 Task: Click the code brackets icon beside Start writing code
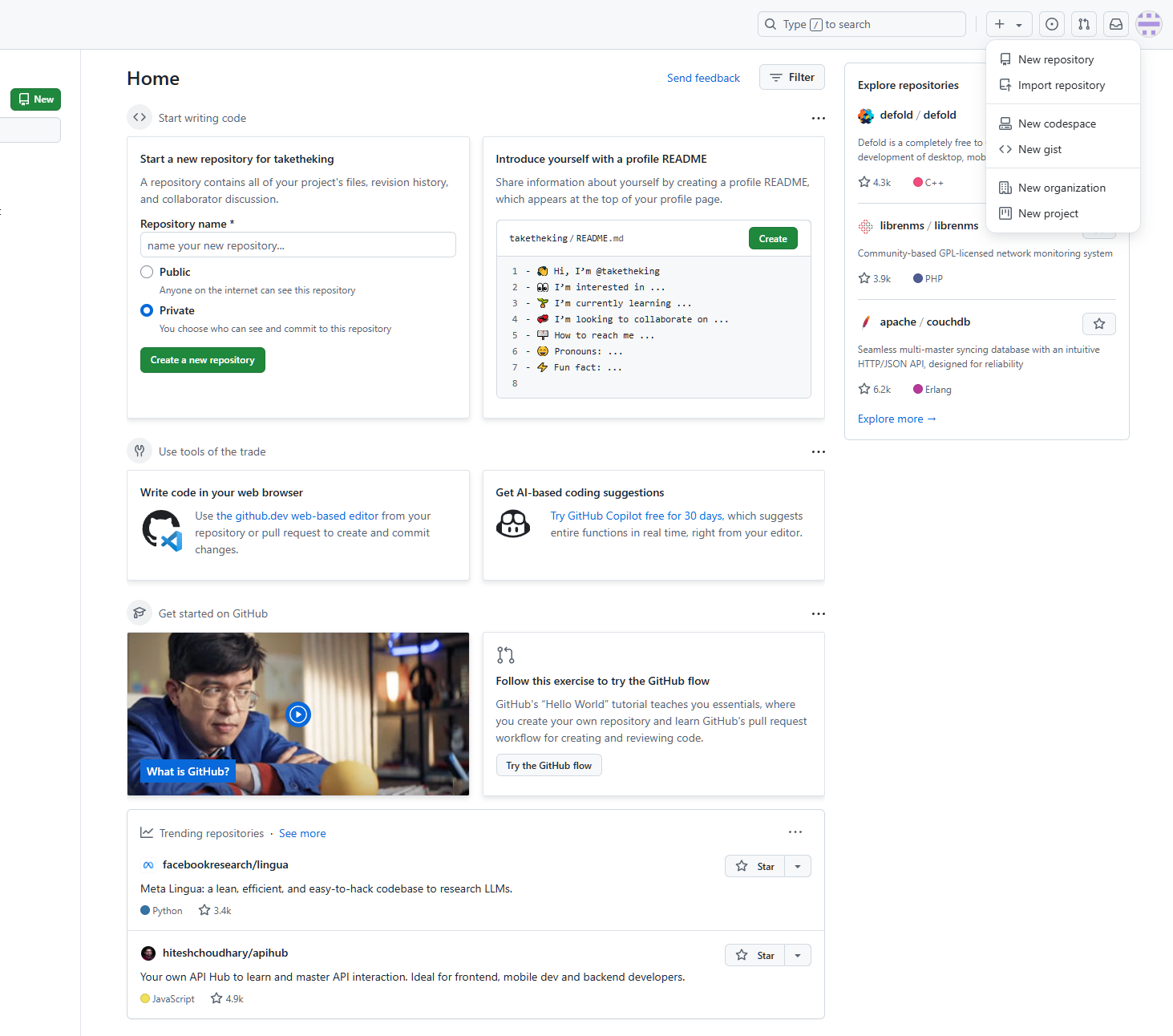click(x=140, y=117)
